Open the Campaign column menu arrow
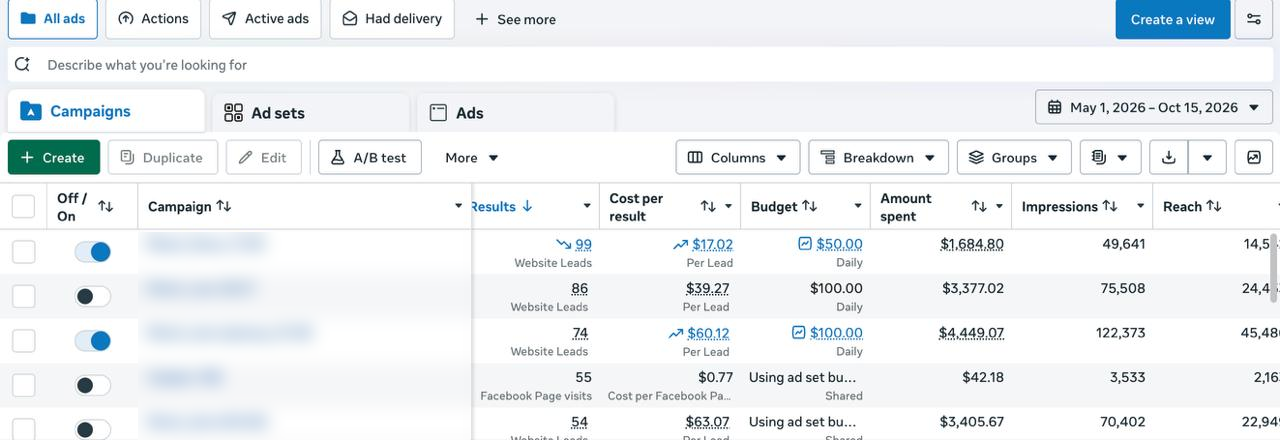 click(459, 207)
